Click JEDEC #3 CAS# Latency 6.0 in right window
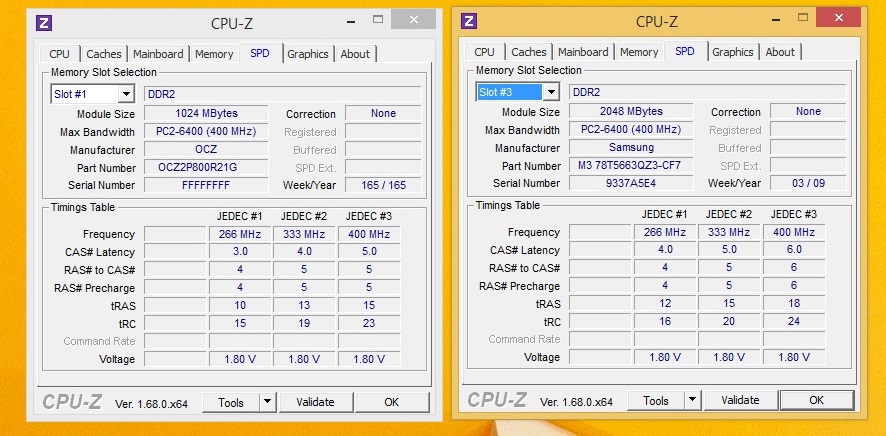 (x=794, y=249)
